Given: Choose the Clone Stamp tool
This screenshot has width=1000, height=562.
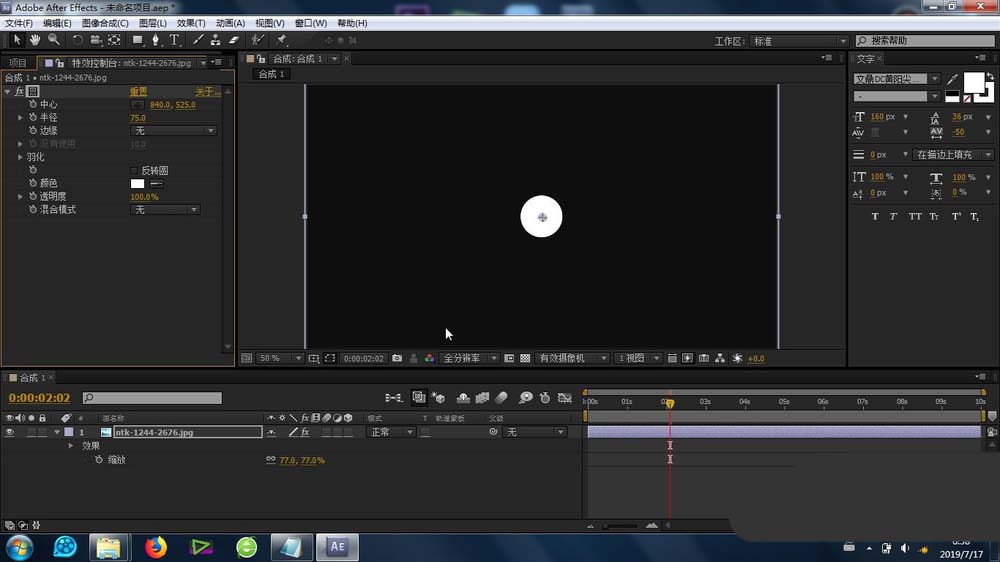Looking at the screenshot, I should (x=215, y=40).
